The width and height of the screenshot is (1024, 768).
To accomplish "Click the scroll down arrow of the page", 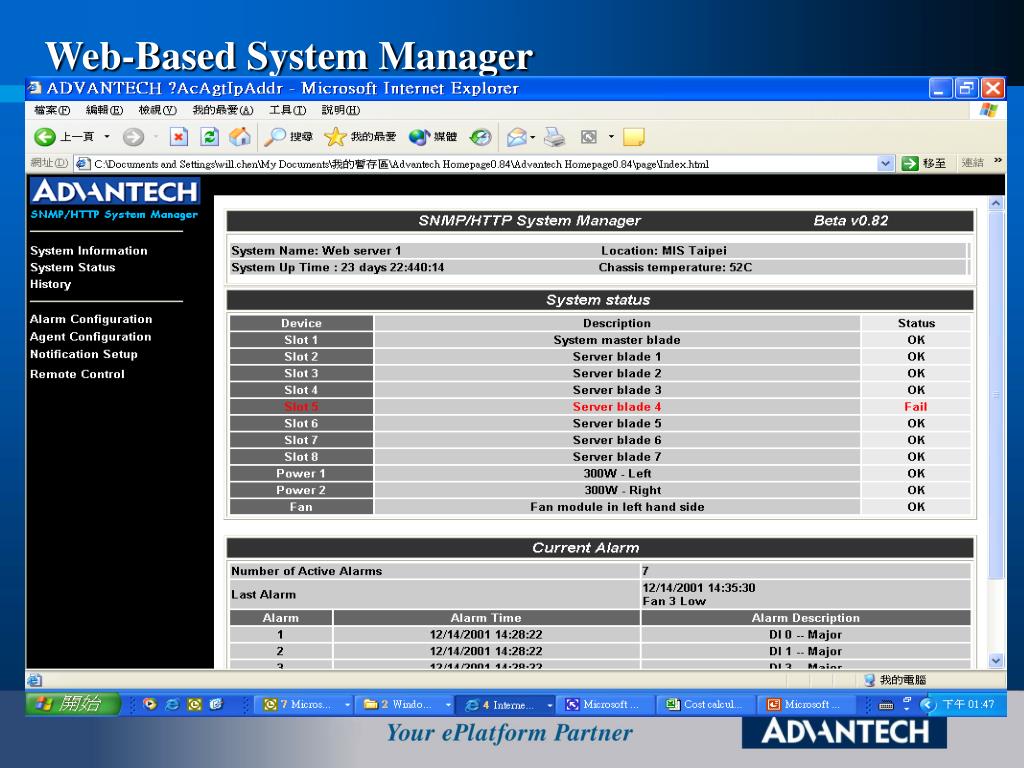I will (x=995, y=660).
